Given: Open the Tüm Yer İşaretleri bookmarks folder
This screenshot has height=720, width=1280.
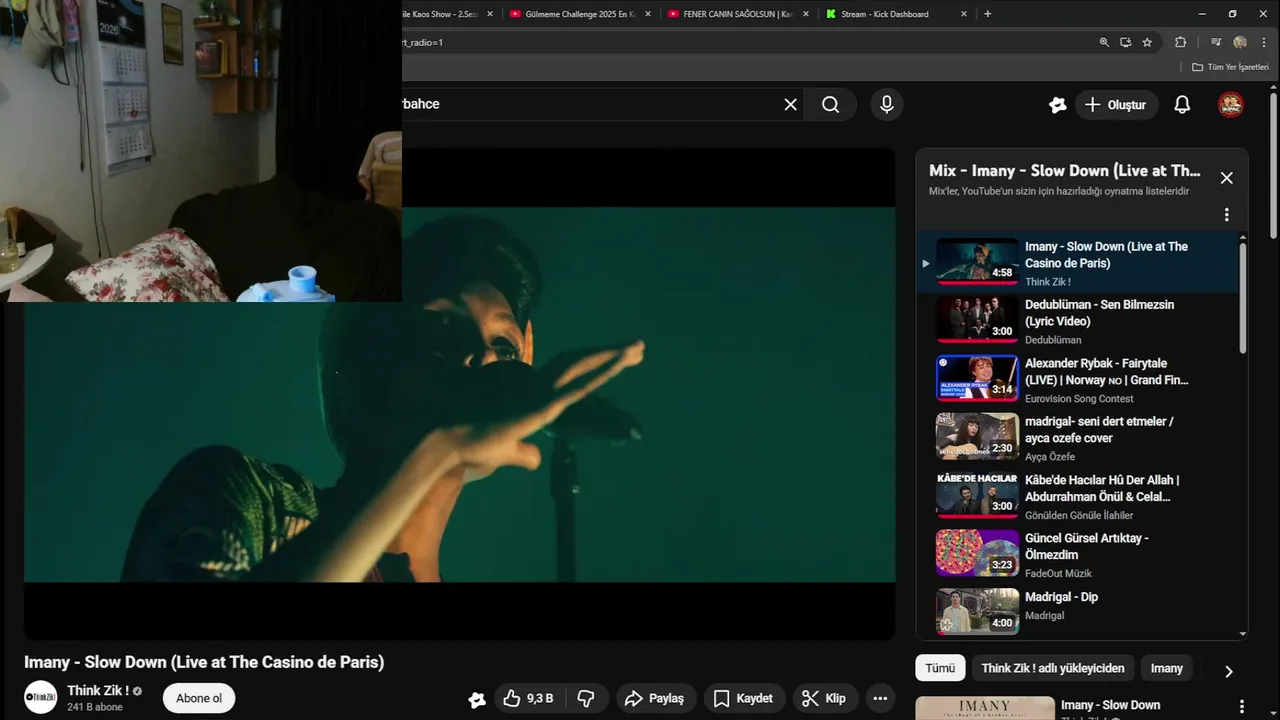Looking at the screenshot, I should [1230, 67].
